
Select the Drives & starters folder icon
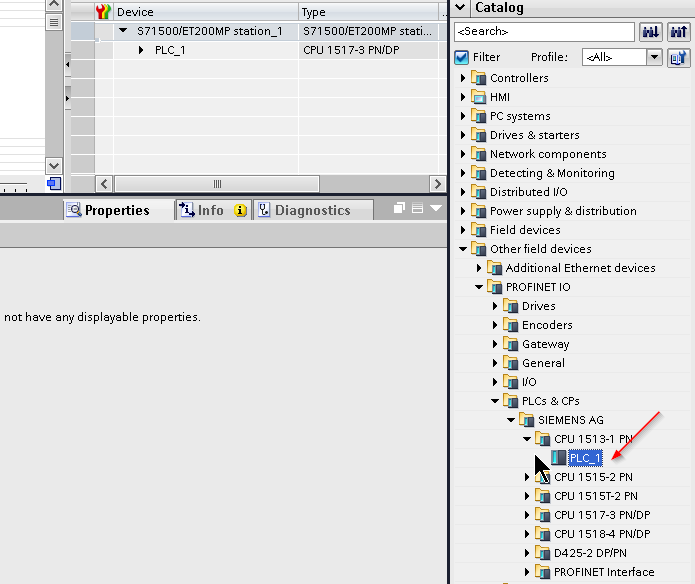point(479,135)
